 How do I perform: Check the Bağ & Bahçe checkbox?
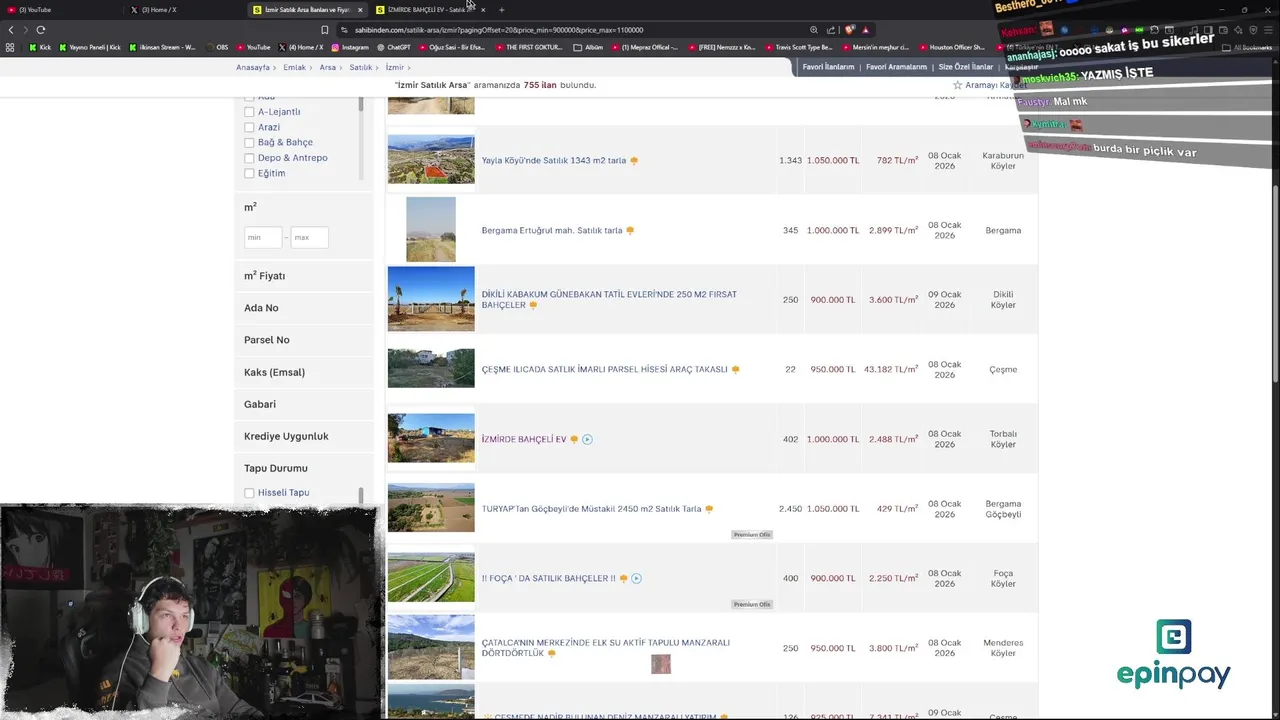pos(249,142)
